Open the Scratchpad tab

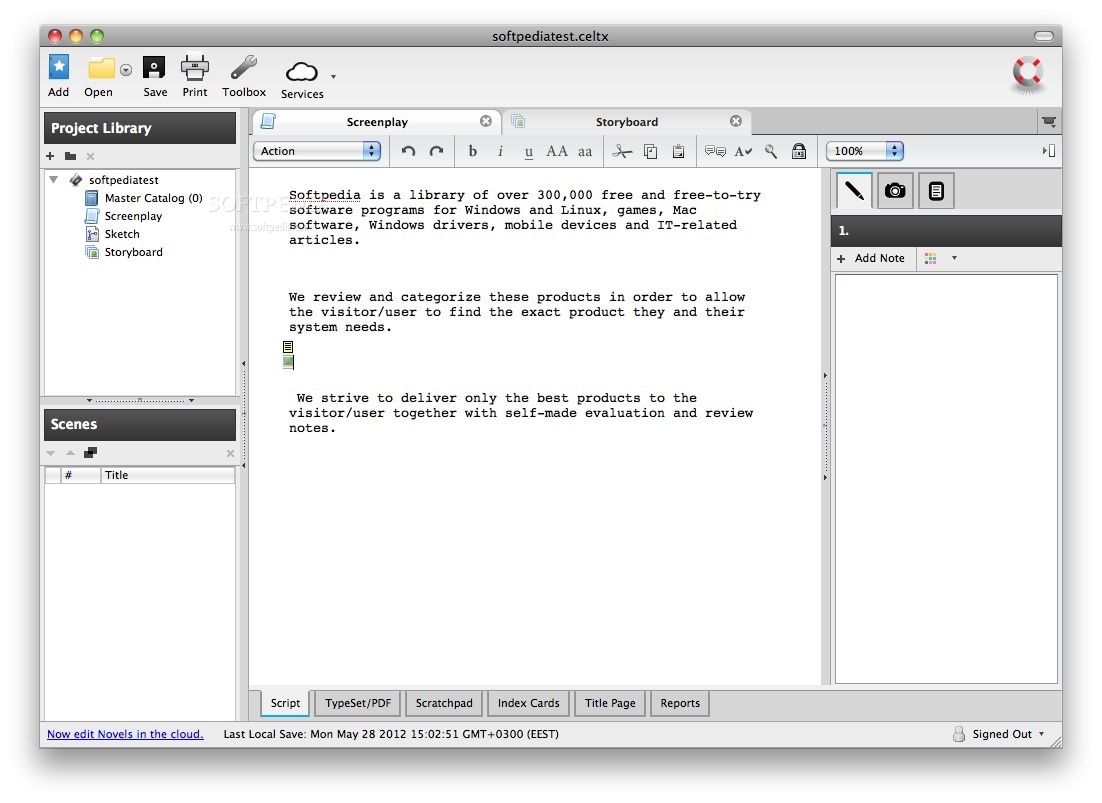(444, 703)
